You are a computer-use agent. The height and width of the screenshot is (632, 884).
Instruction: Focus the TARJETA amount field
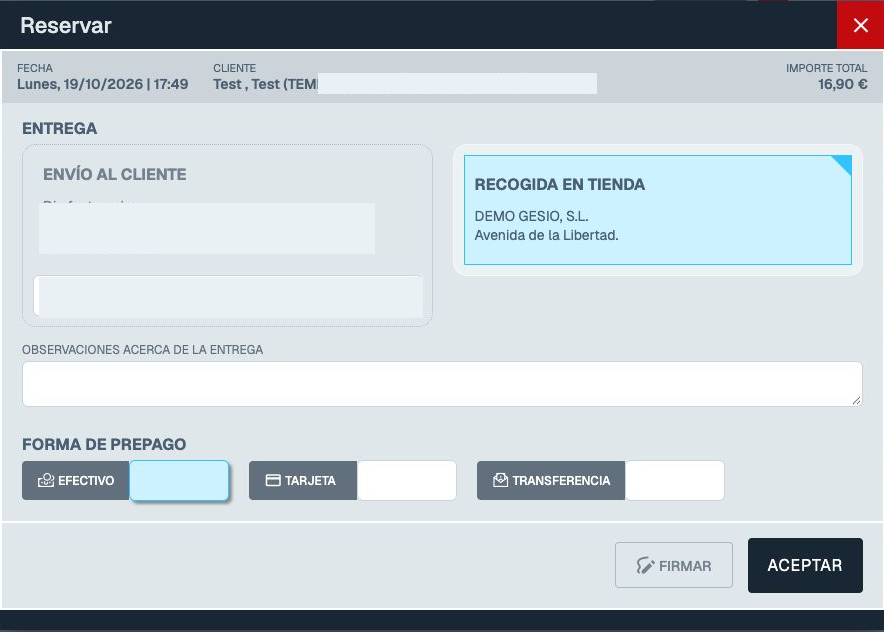point(406,480)
